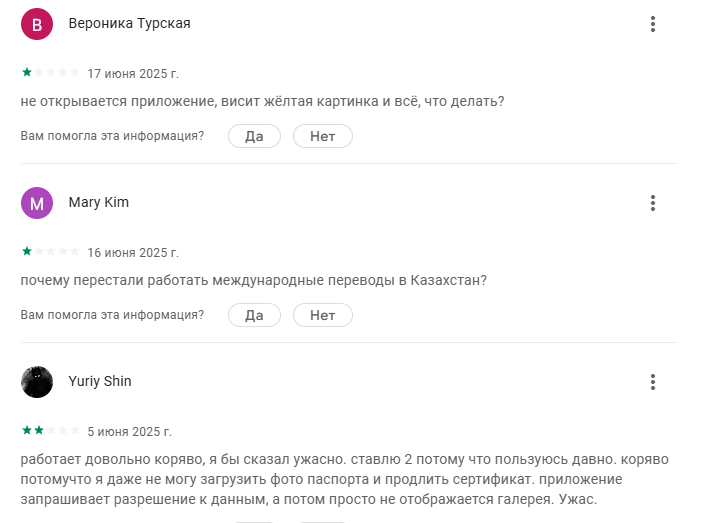The width and height of the screenshot is (701, 523).
Task: Click the reviewer name Mary Kim
Action: tap(98, 203)
